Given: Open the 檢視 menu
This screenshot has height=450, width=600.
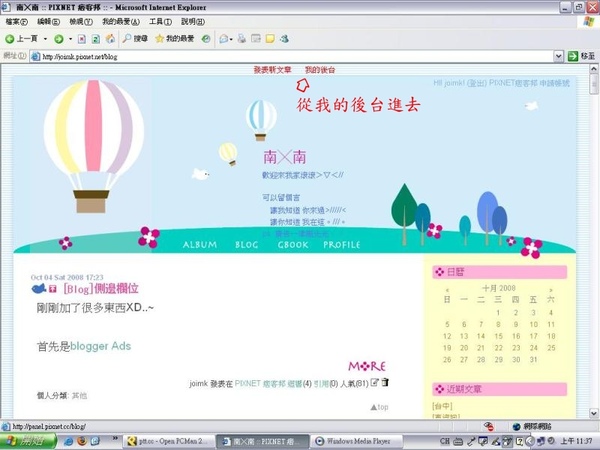Looking at the screenshot, I should tap(81, 22).
